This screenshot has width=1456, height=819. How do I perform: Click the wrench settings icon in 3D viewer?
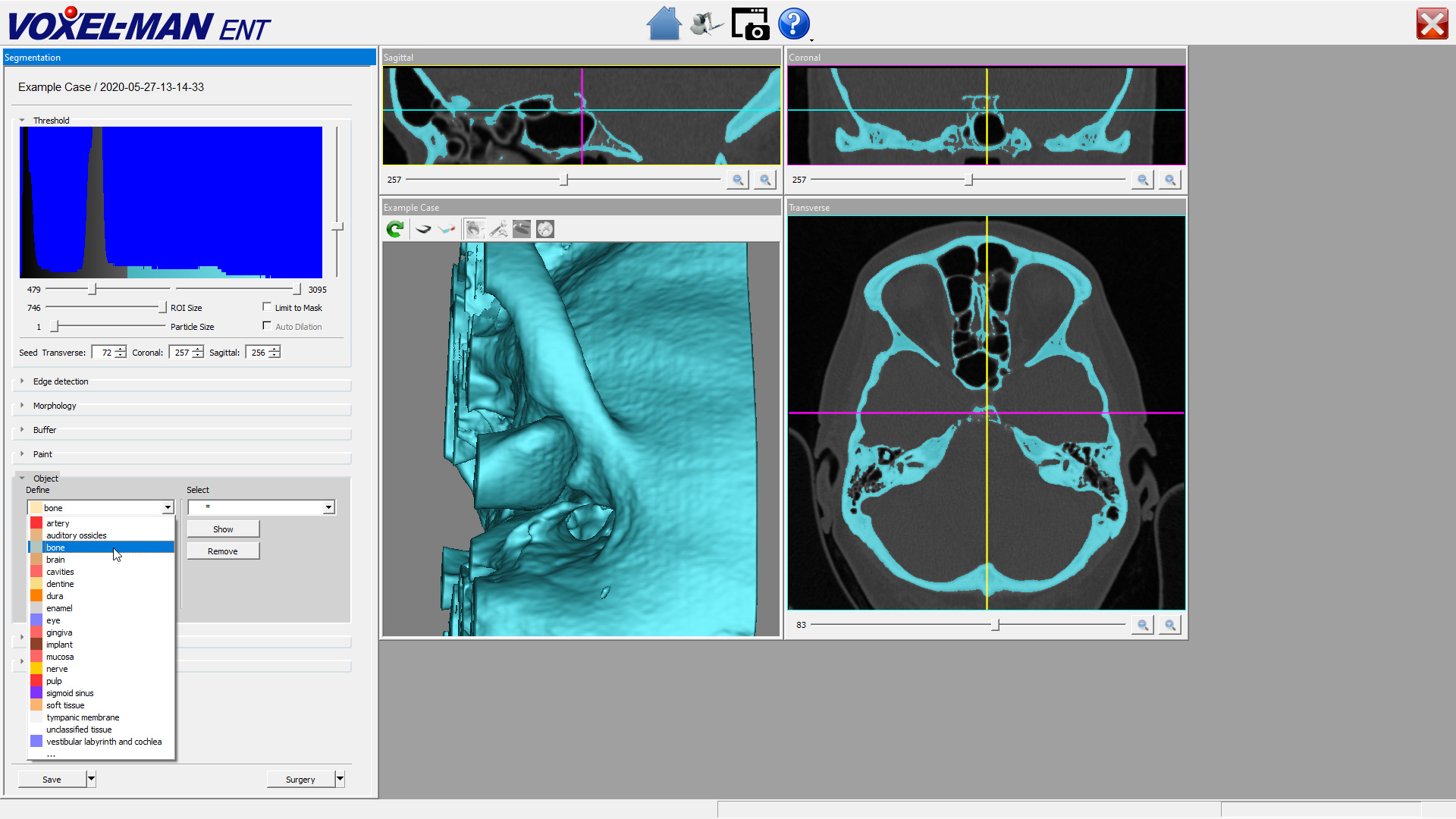tap(498, 229)
